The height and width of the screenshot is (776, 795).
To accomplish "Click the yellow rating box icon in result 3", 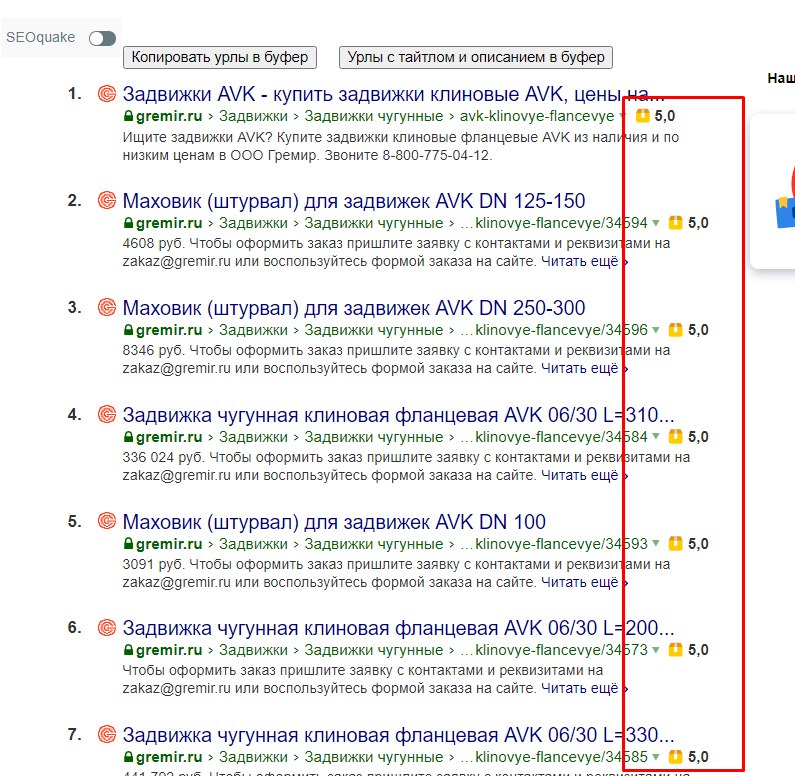I will [x=675, y=329].
